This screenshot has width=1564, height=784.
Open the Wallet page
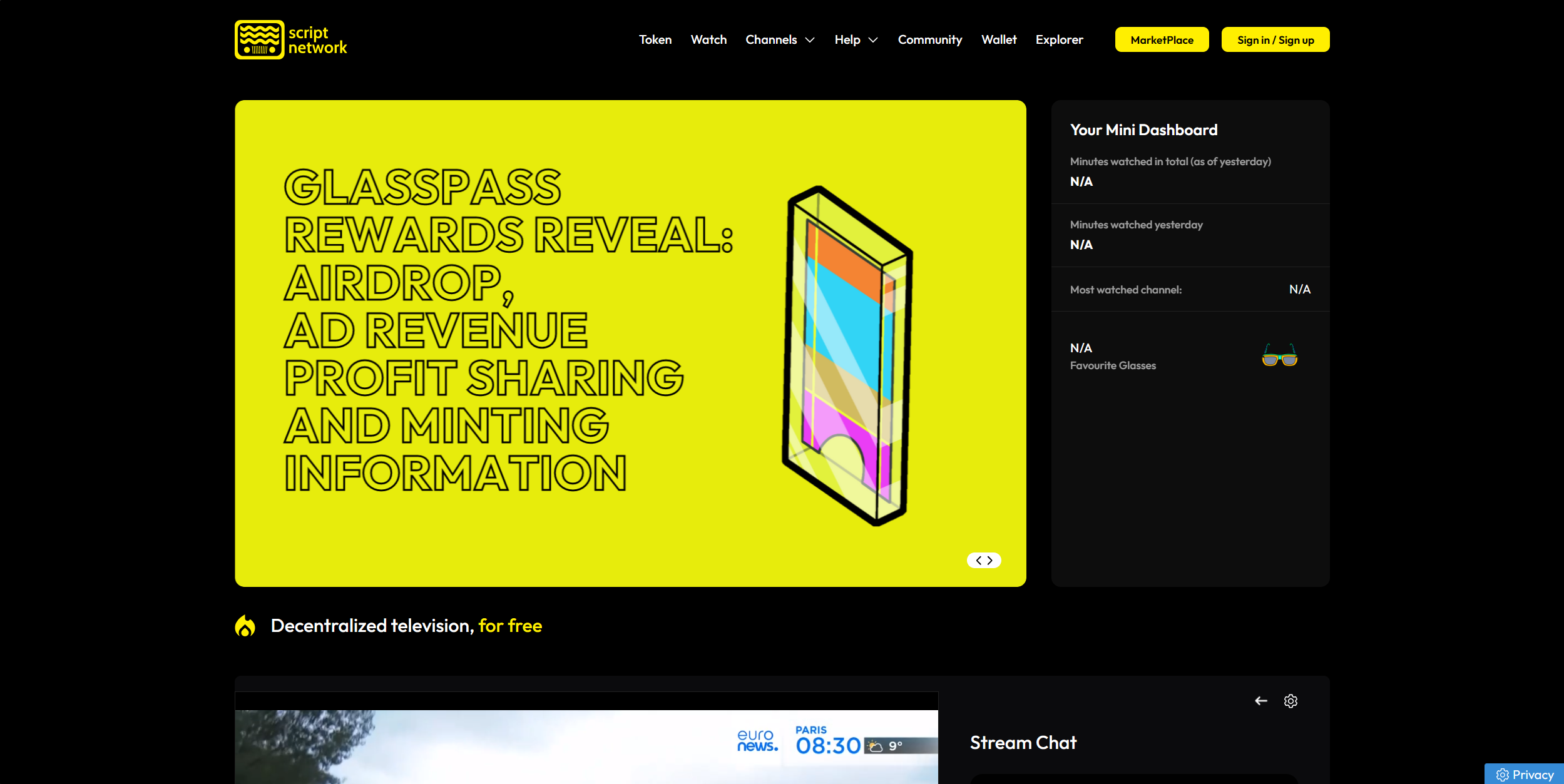[x=998, y=39]
